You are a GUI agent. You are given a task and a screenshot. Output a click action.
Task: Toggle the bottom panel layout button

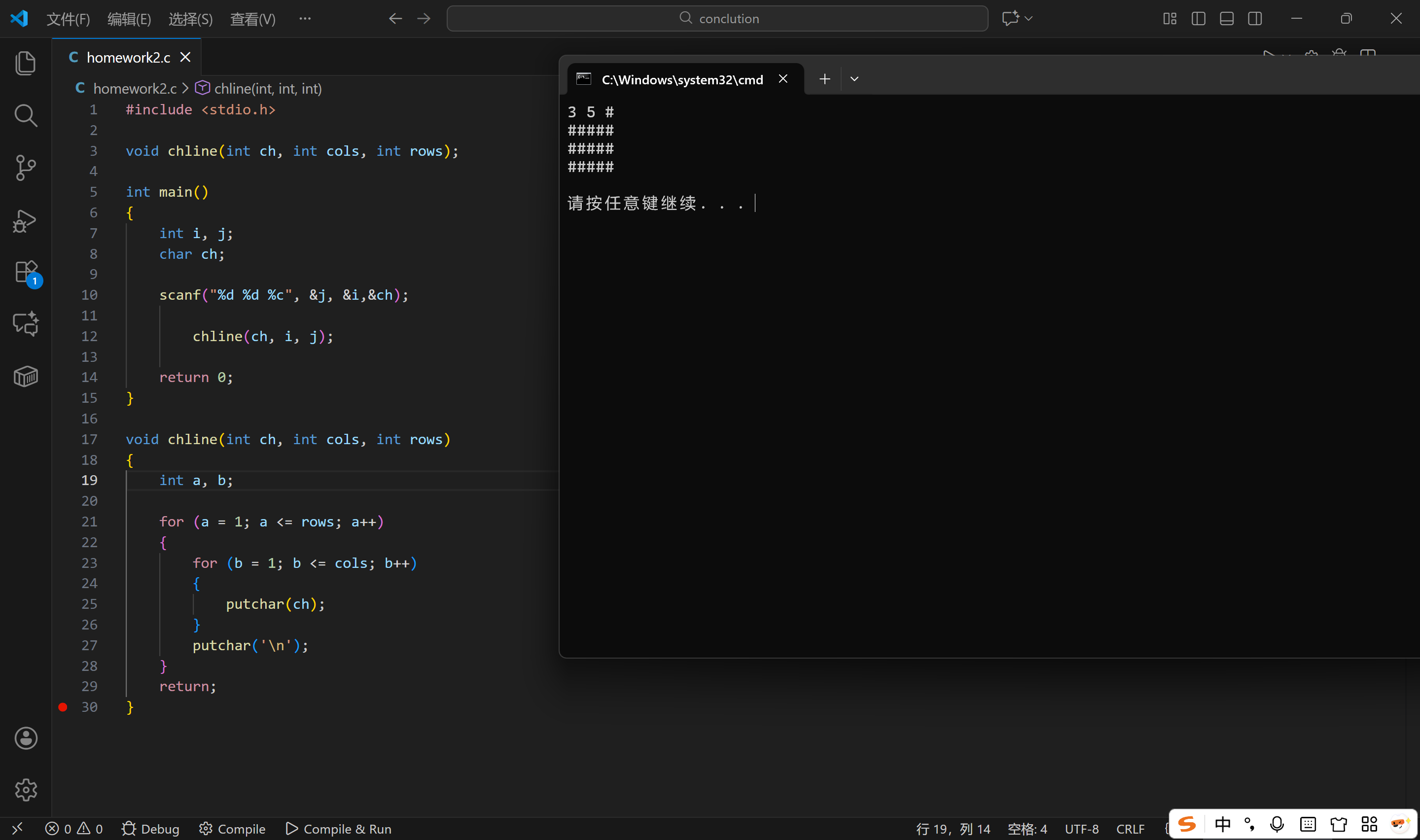tap(1226, 19)
